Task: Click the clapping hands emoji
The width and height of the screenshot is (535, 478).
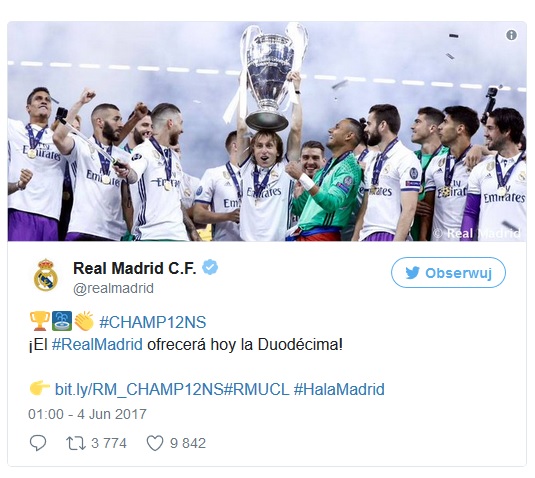Action: (x=84, y=321)
